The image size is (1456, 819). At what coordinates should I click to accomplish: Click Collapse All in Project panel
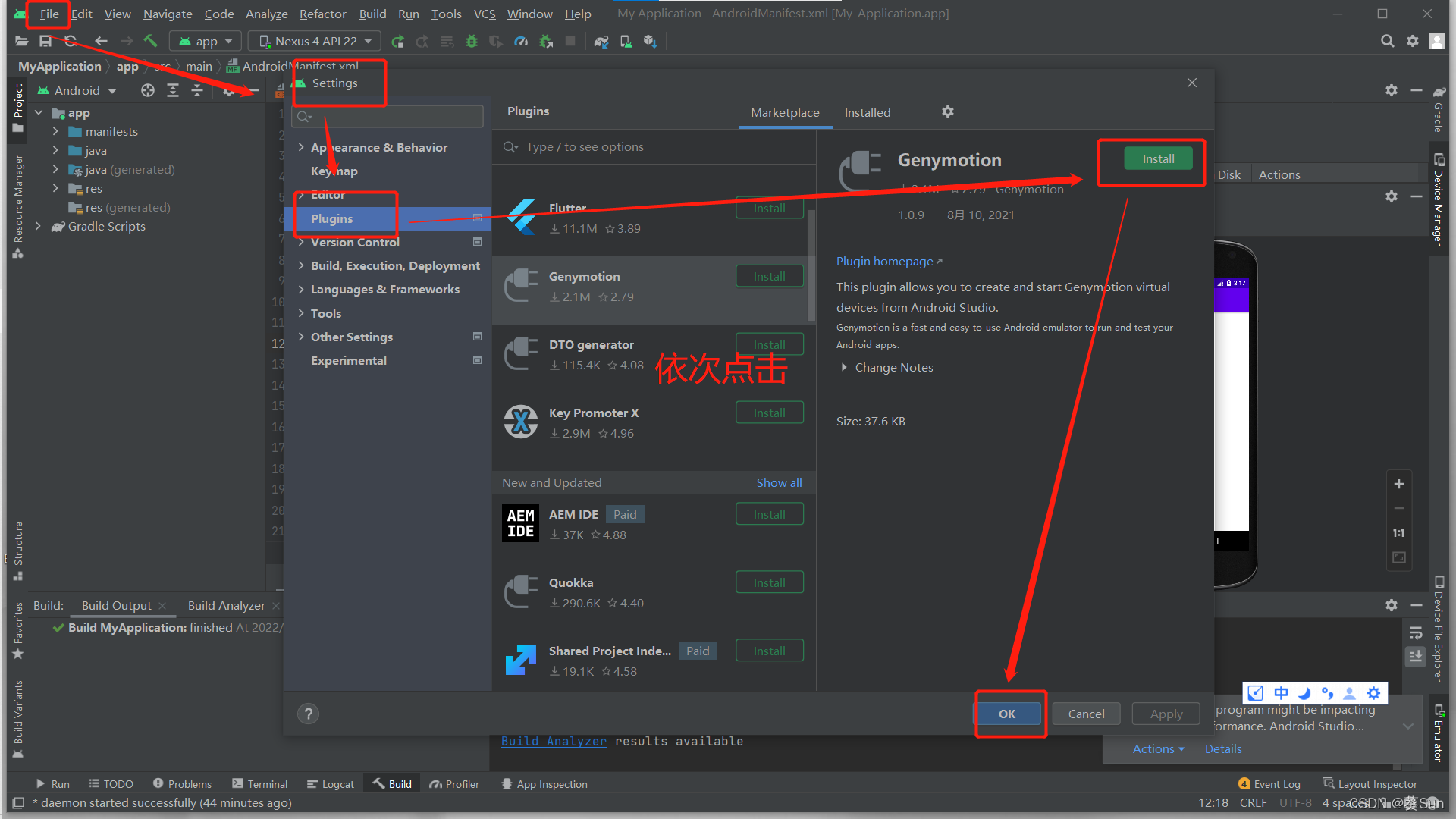click(x=197, y=90)
